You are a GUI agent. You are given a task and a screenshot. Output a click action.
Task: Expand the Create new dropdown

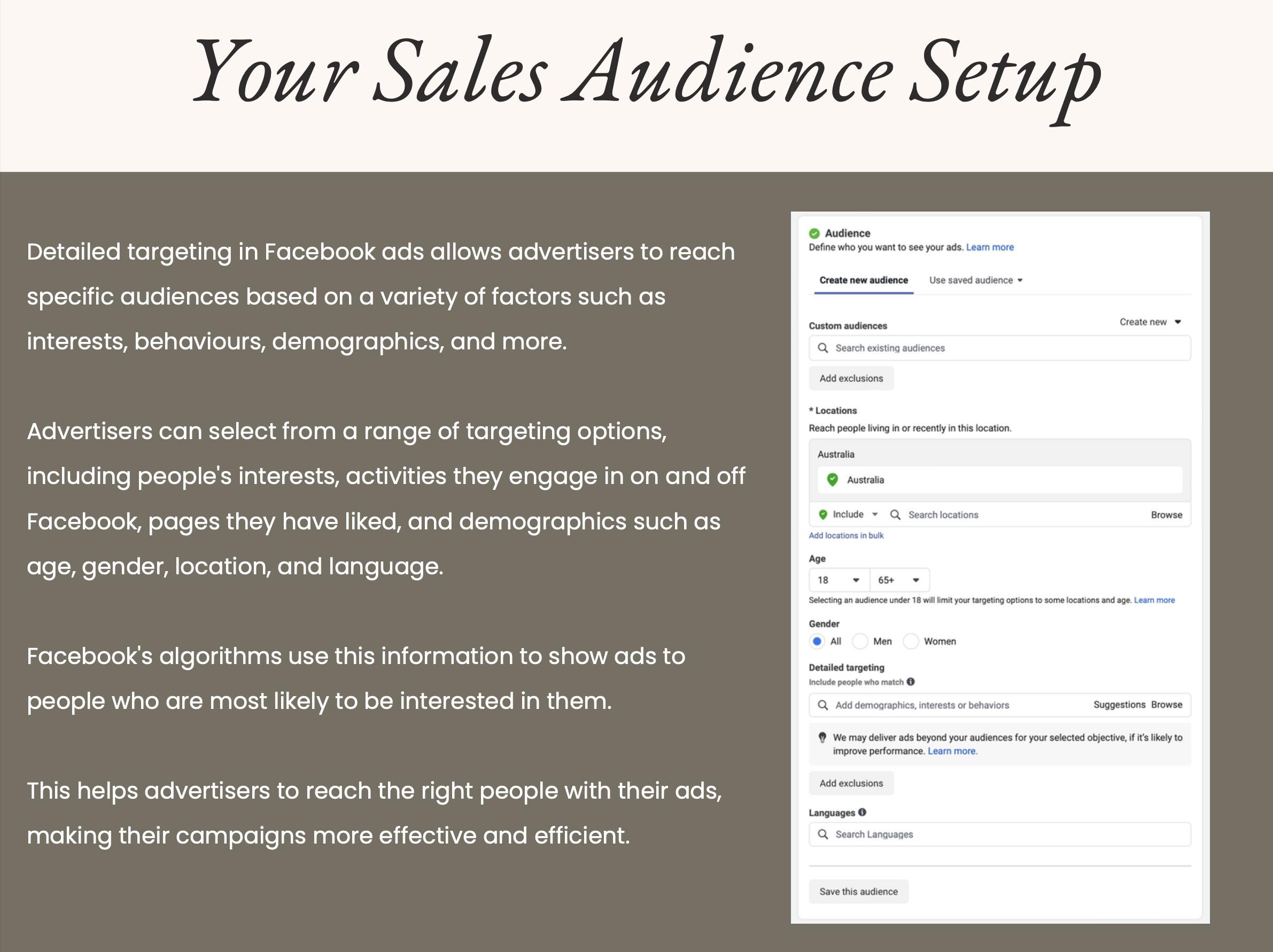pyautogui.click(x=1150, y=322)
